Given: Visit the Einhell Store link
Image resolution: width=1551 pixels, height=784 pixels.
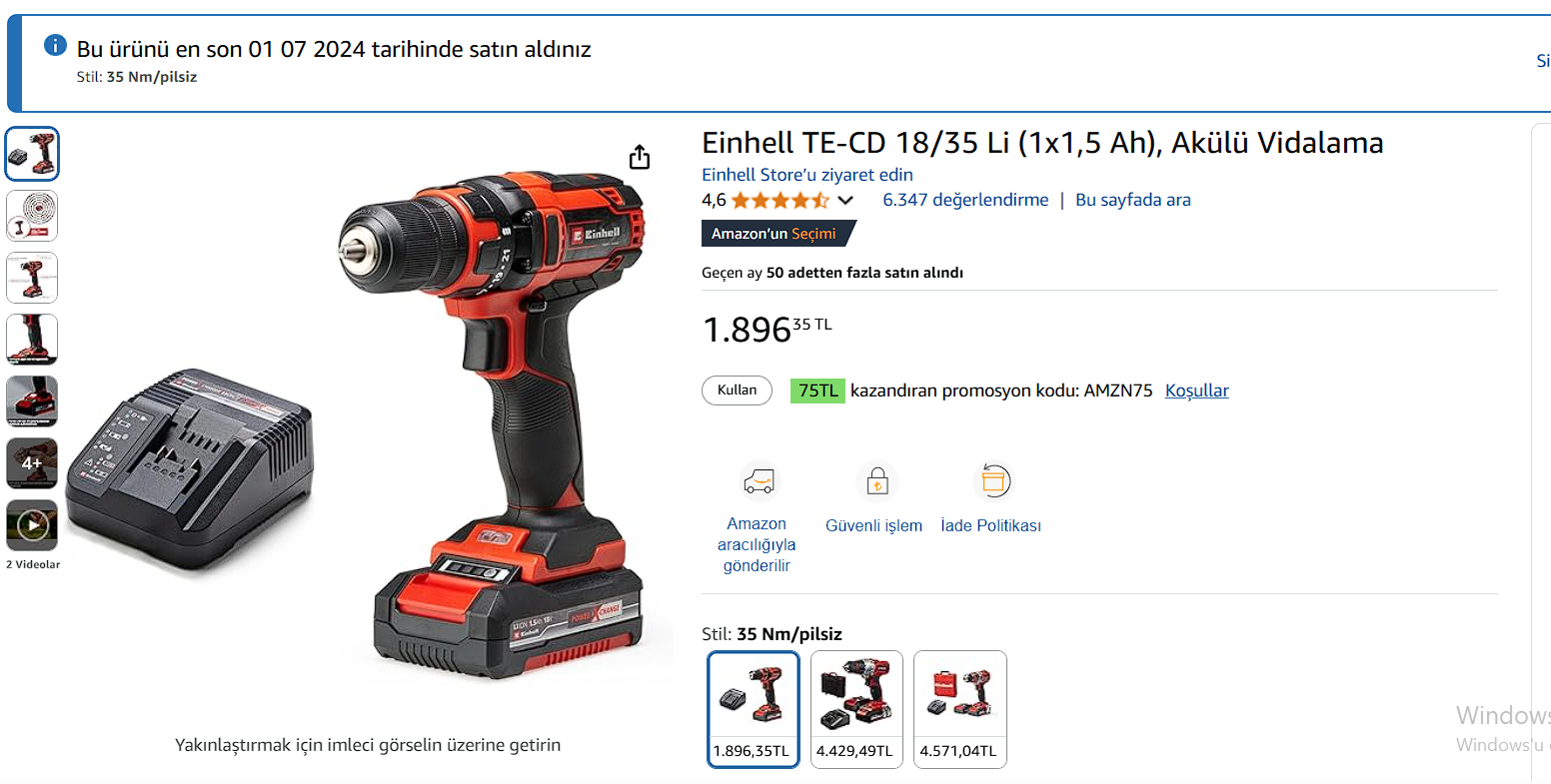Looking at the screenshot, I should (807, 175).
